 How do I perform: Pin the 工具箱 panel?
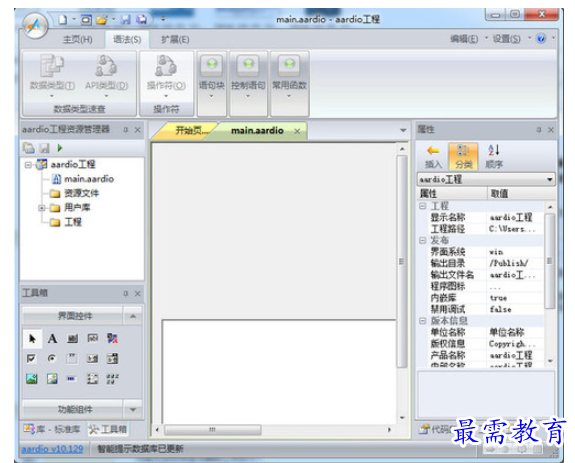coord(126,293)
